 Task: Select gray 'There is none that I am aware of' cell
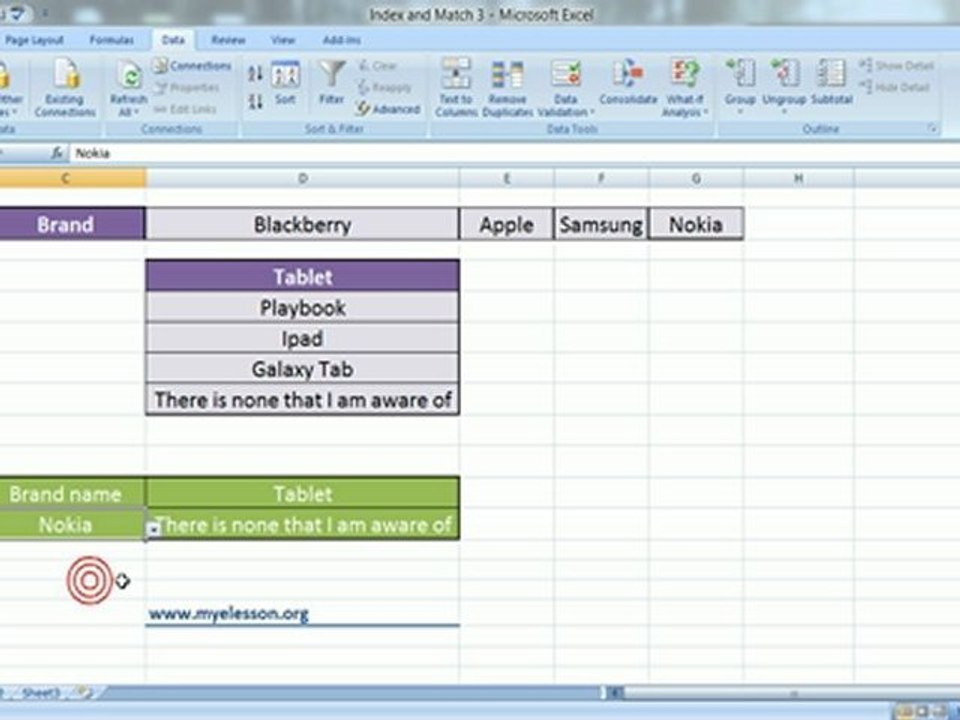click(x=302, y=400)
